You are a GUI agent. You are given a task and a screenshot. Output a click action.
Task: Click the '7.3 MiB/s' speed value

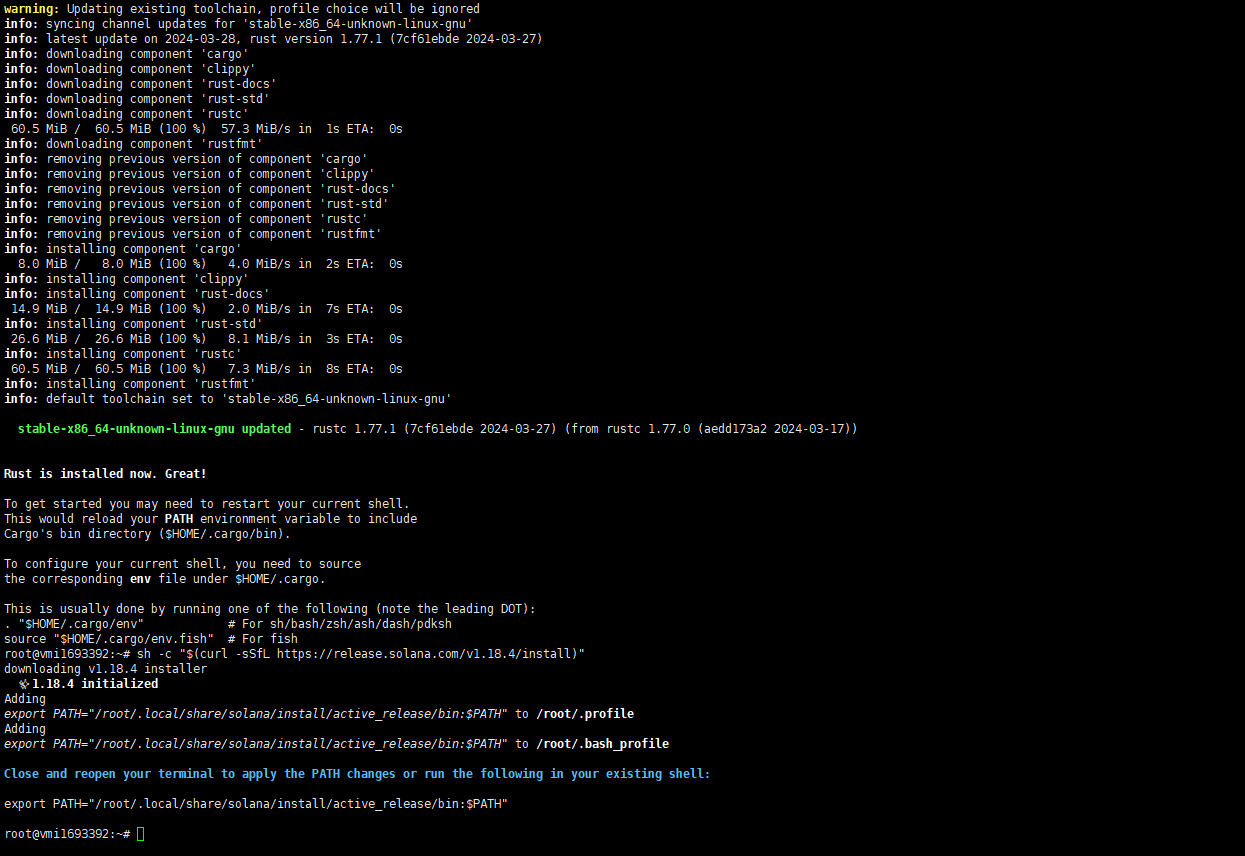point(259,369)
